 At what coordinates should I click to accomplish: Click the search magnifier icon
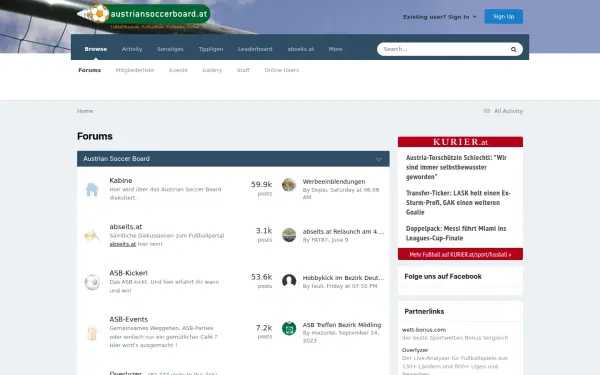[514, 49]
